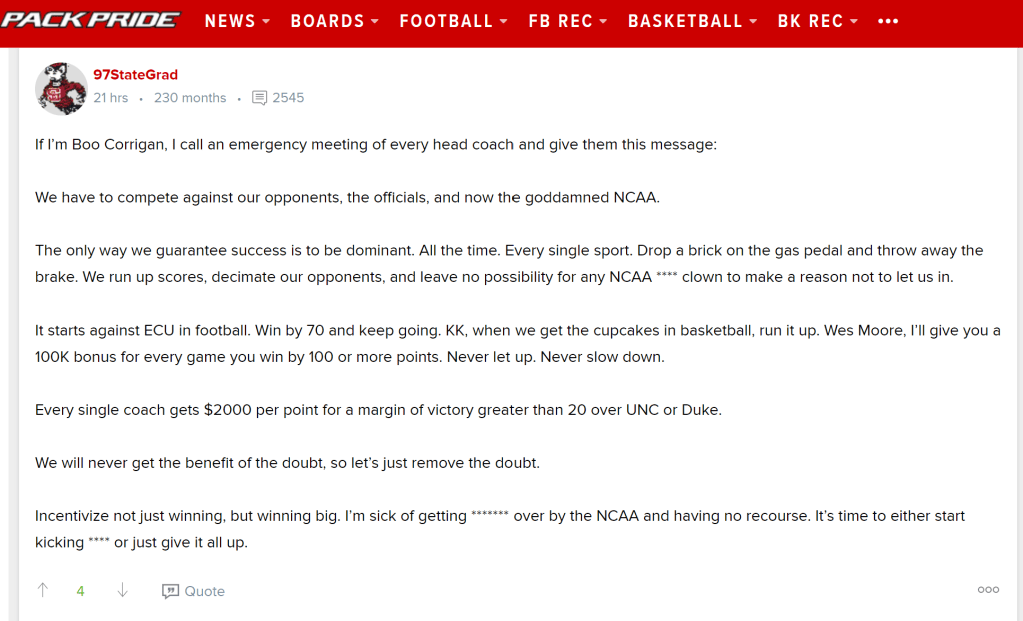Open the 97StateGrad profile link
Viewport: 1023px width, 621px height.
(135, 75)
